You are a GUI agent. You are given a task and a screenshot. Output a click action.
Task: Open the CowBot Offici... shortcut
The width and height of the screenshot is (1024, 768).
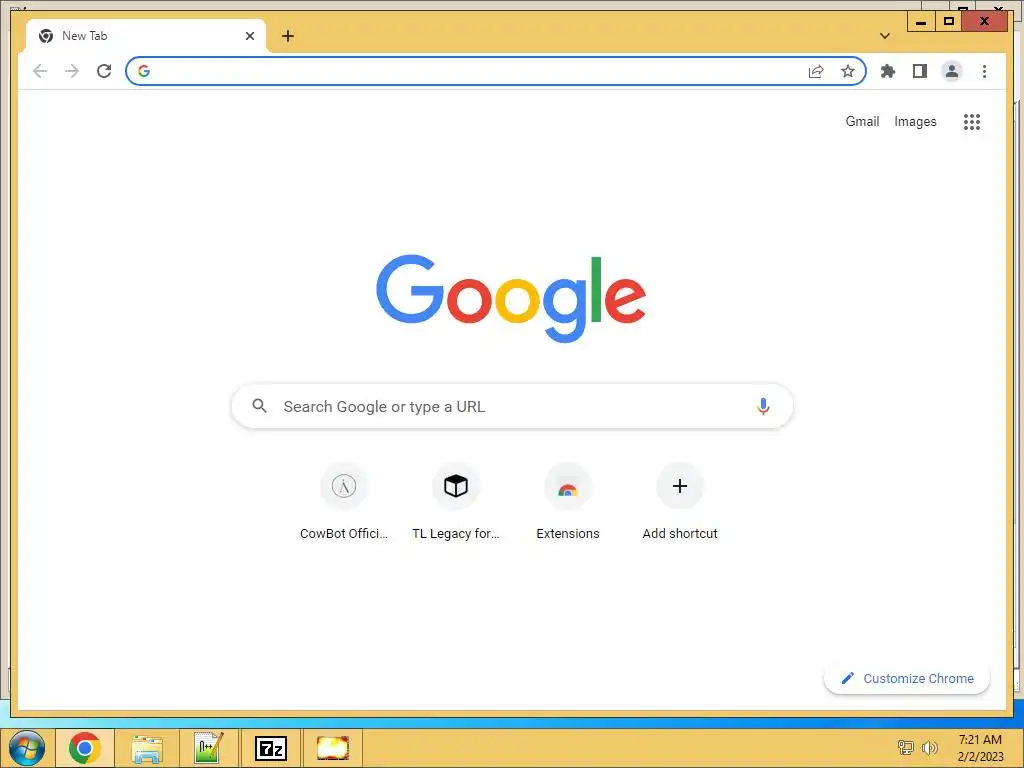(x=344, y=503)
